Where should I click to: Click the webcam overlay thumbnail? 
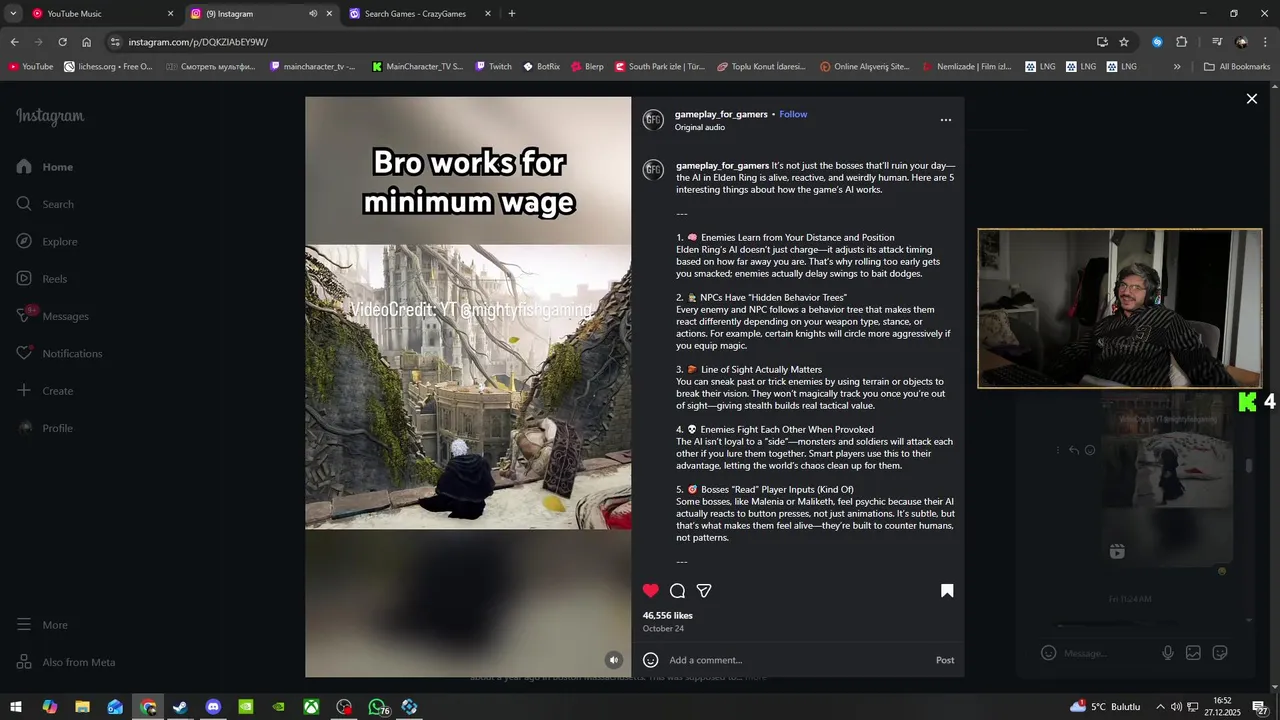(x=1120, y=308)
